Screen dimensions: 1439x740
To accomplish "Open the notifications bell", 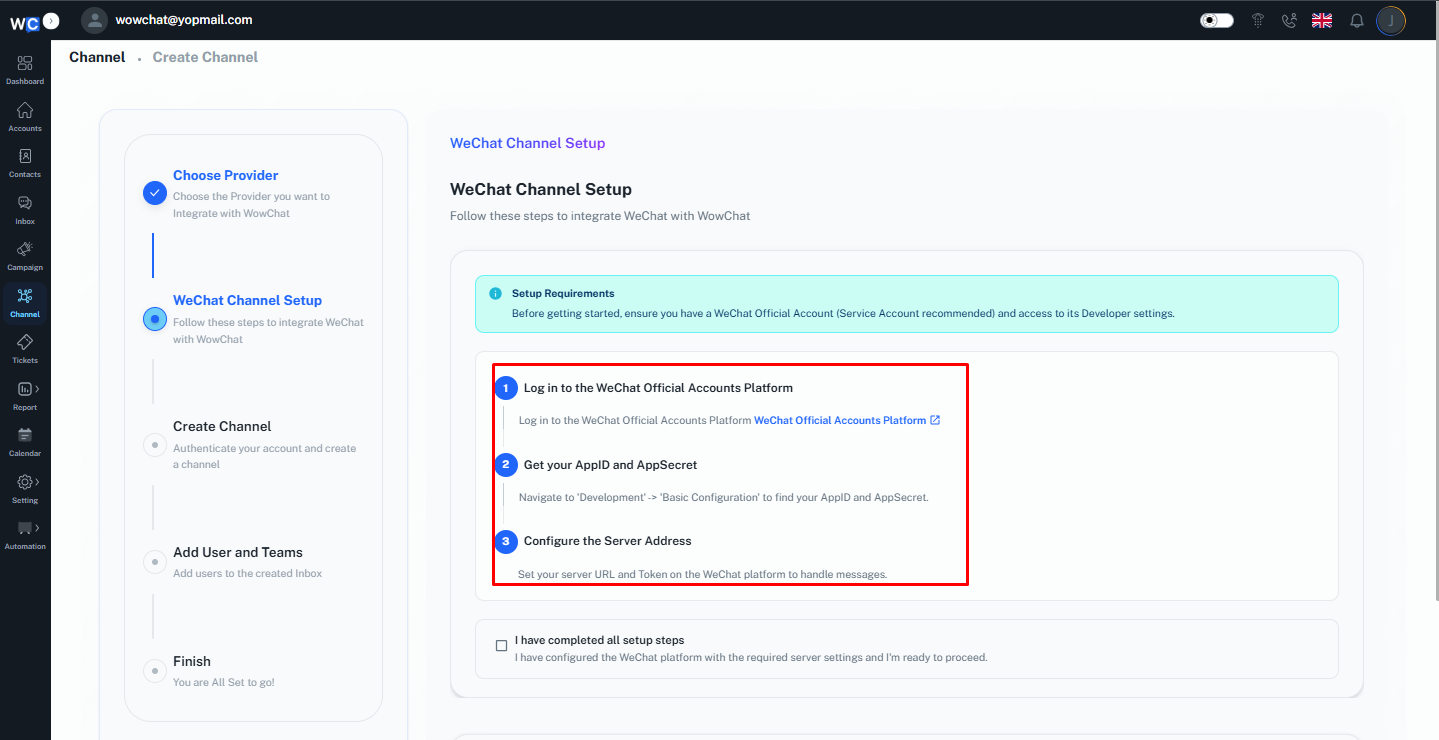I will click(x=1357, y=20).
